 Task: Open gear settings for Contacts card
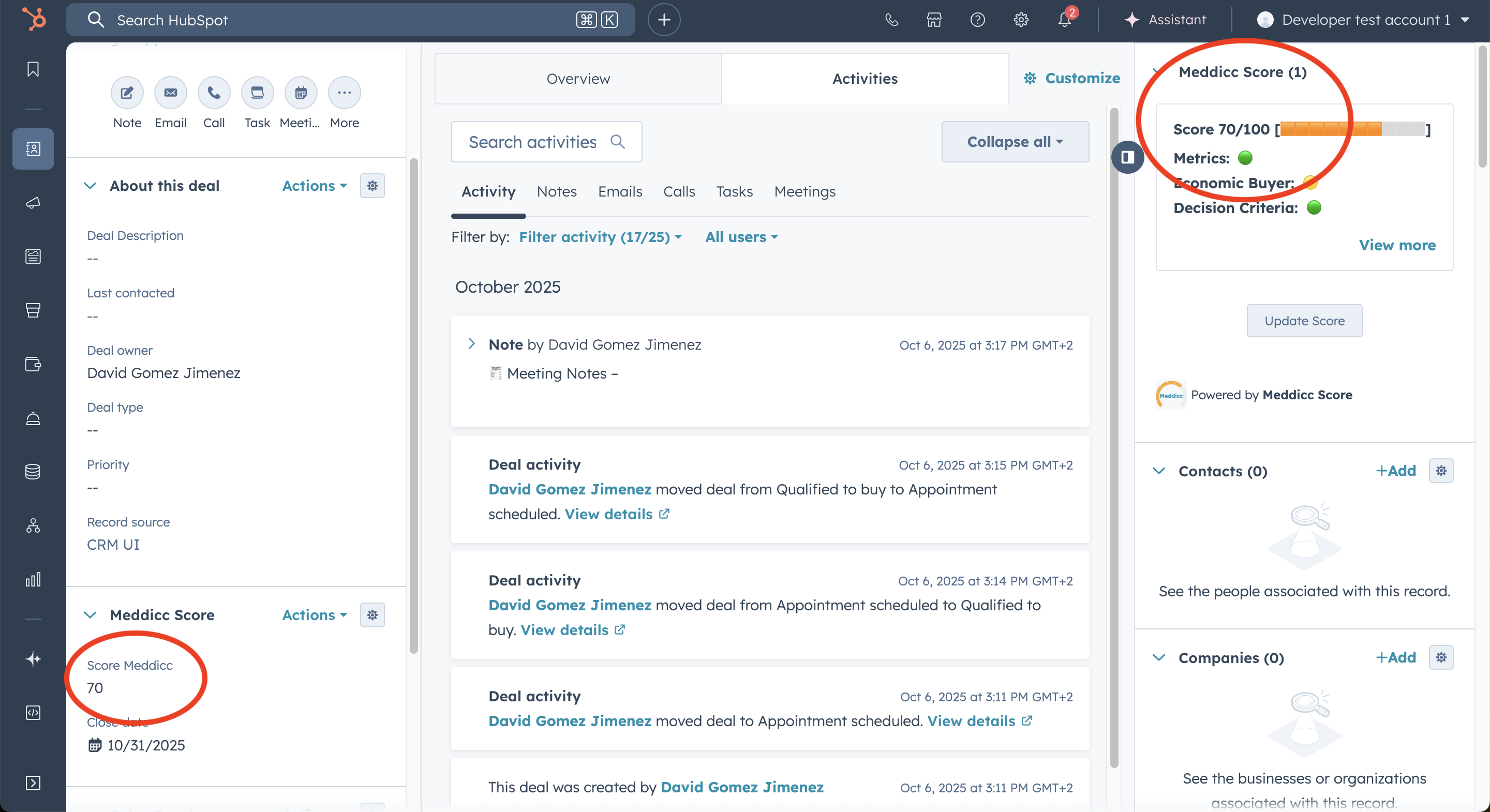click(x=1441, y=471)
